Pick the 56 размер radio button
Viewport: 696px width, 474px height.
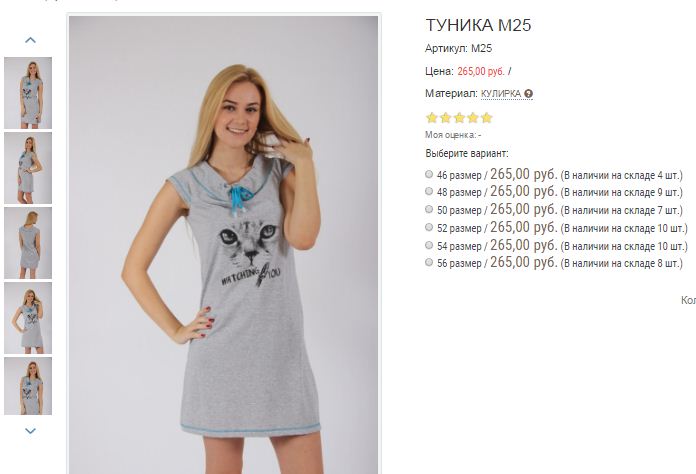point(429,262)
